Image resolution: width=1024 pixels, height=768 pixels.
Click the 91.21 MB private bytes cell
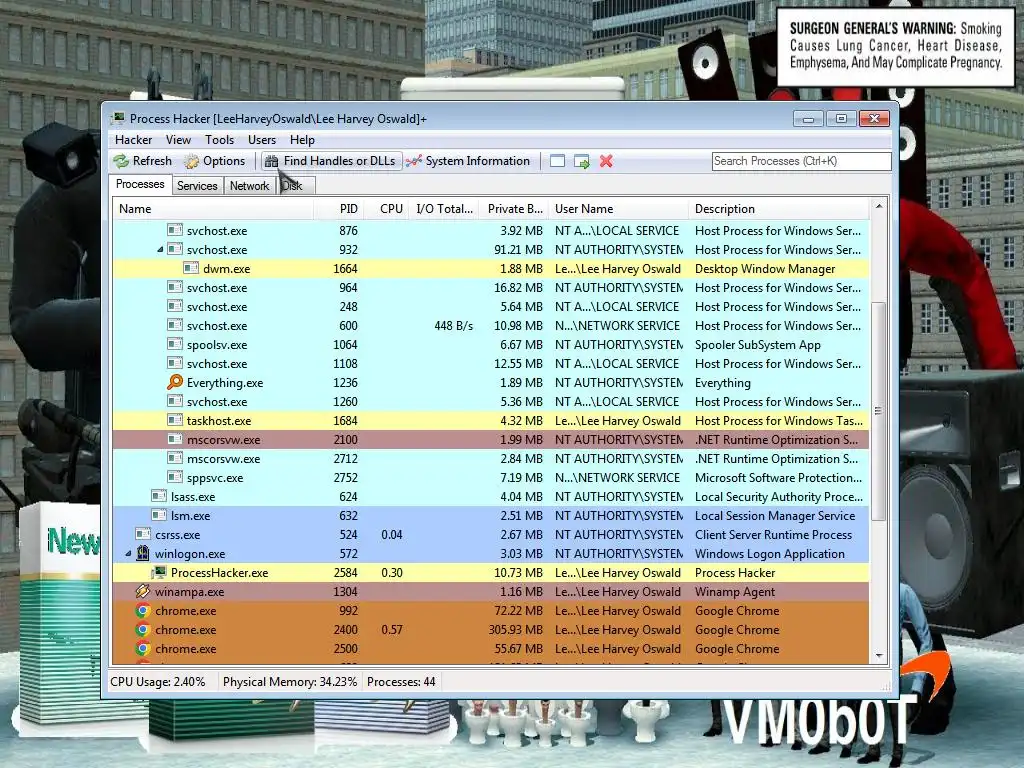coord(519,249)
